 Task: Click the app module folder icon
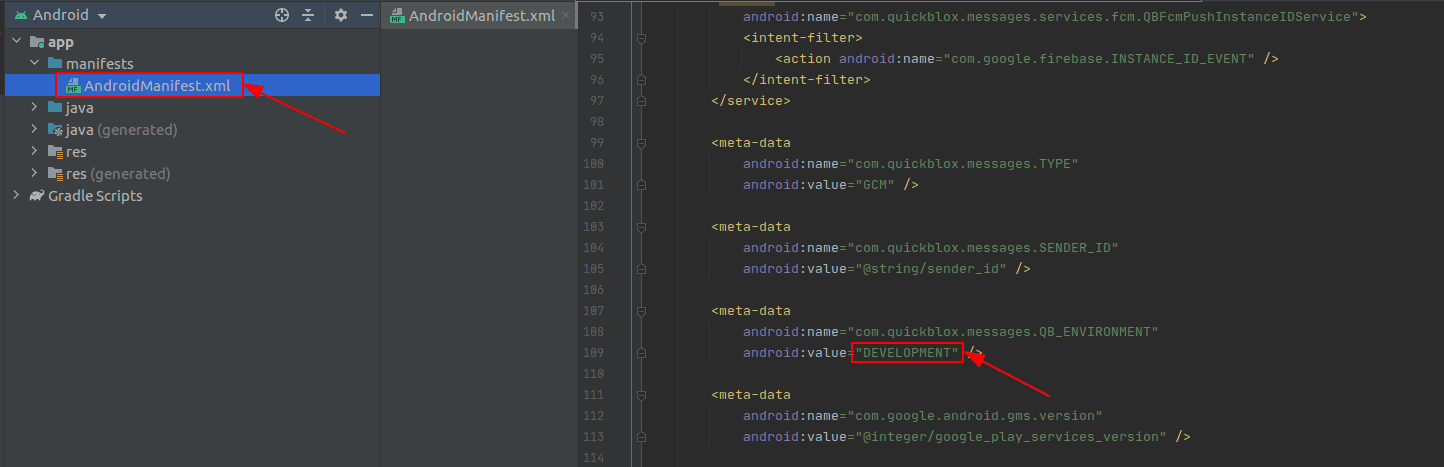38,42
